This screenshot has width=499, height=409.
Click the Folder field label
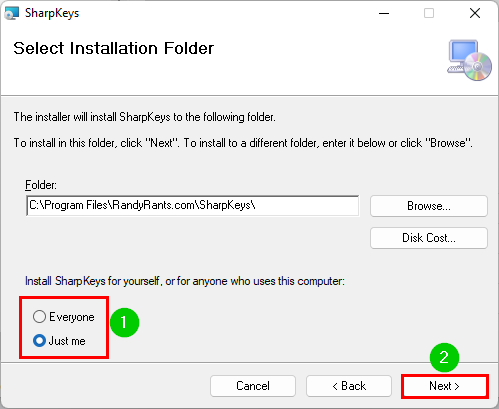(41, 185)
